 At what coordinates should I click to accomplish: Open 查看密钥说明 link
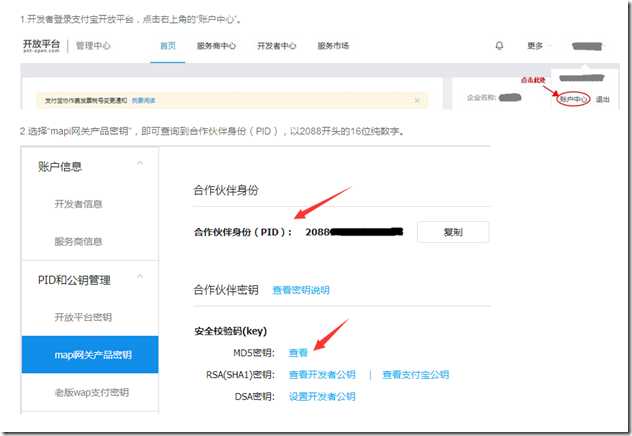301,290
